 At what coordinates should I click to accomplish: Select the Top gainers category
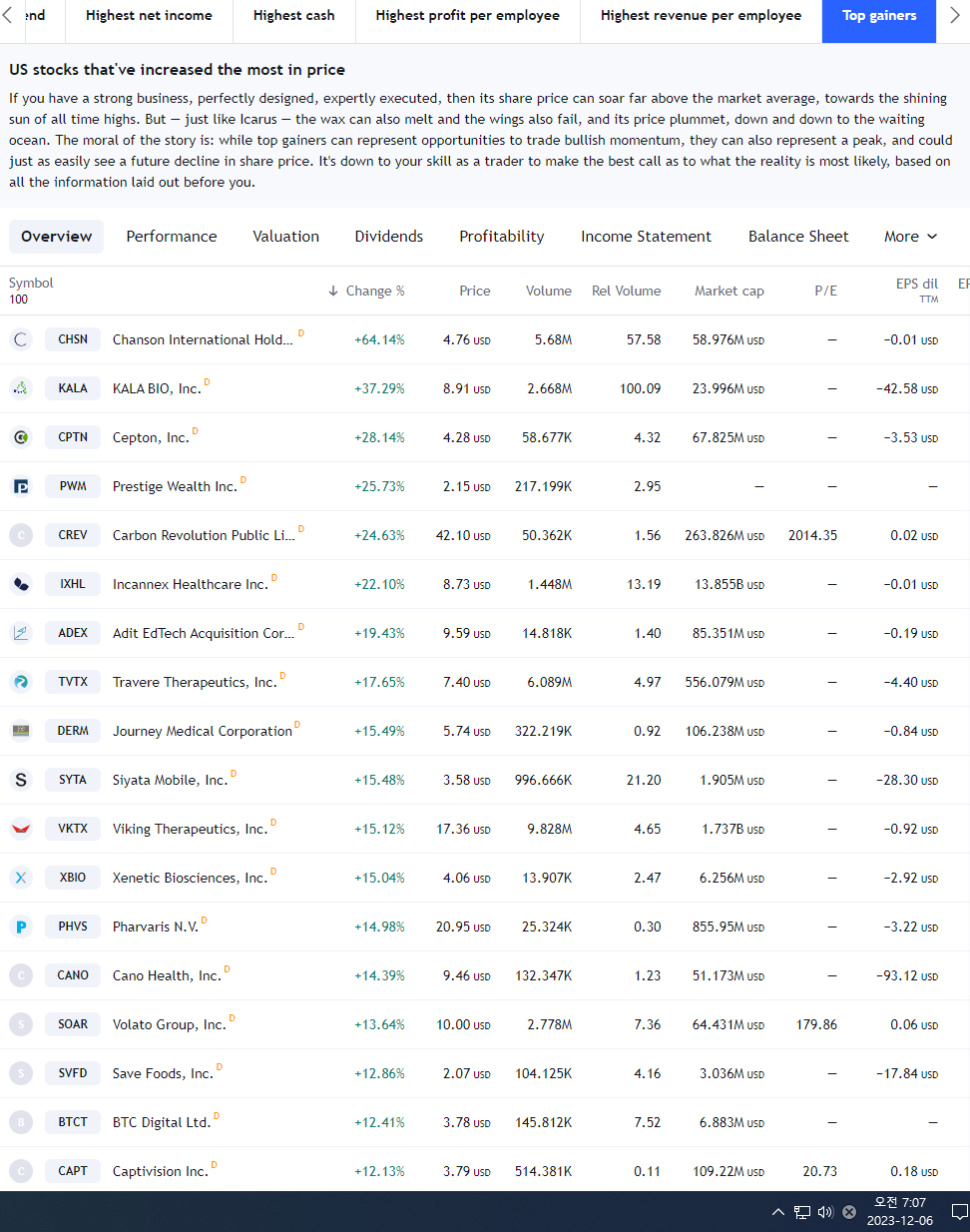click(x=879, y=16)
